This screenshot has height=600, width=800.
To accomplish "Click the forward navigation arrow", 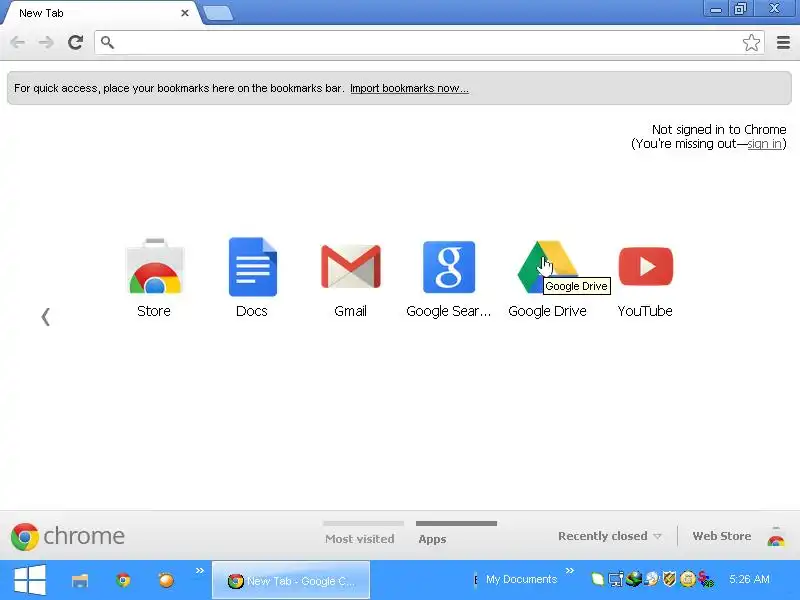I will [46, 42].
